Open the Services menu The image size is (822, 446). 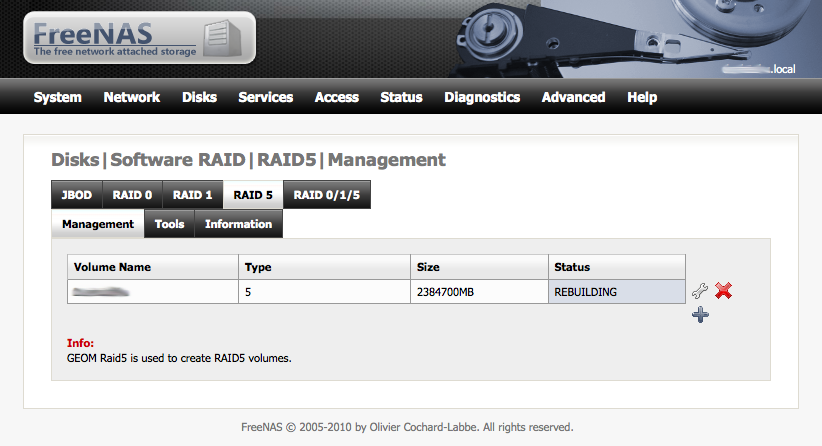click(x=265, y=97)
